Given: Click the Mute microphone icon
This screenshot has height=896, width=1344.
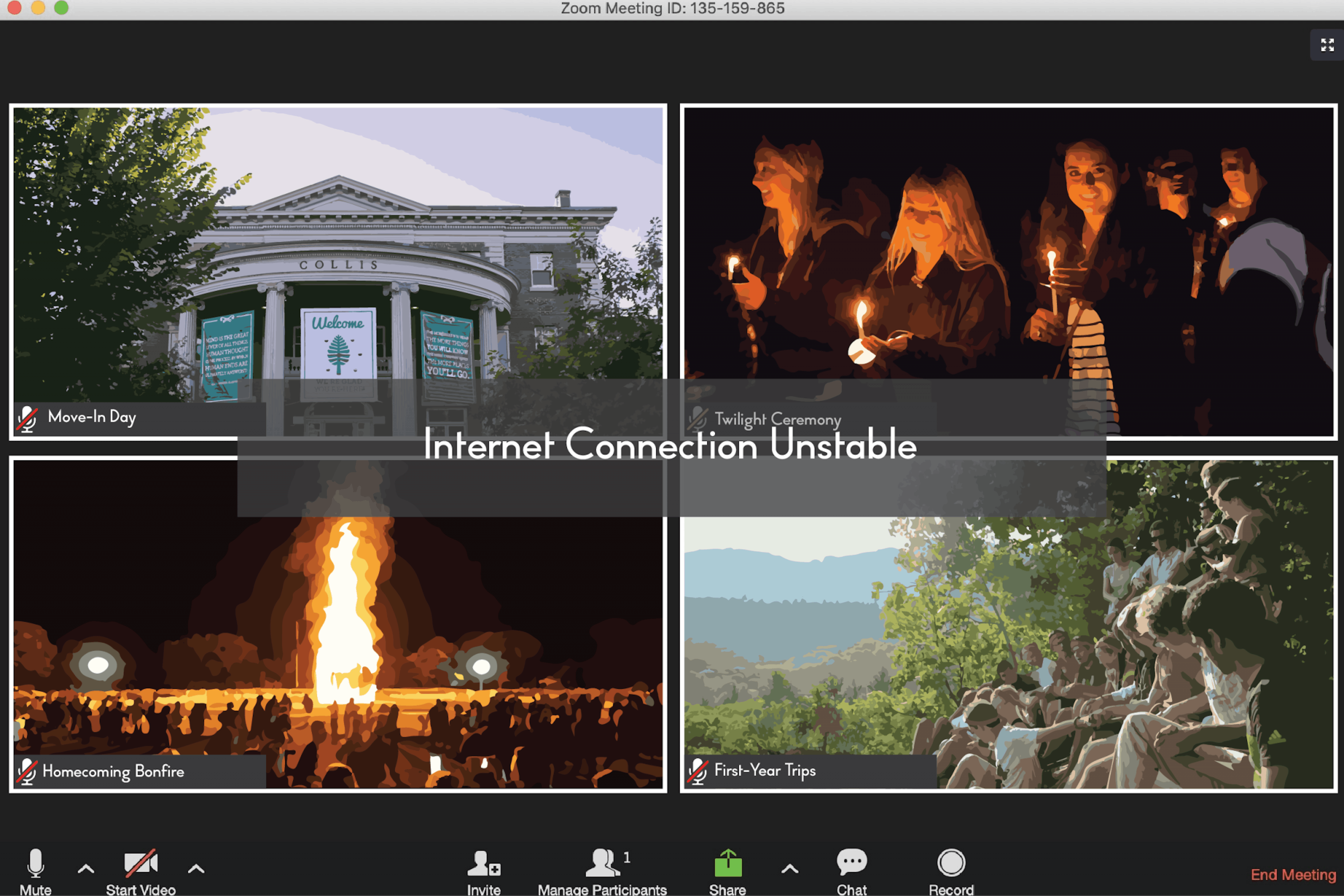Looking at the screenshot, I should (x=35, y=863).
